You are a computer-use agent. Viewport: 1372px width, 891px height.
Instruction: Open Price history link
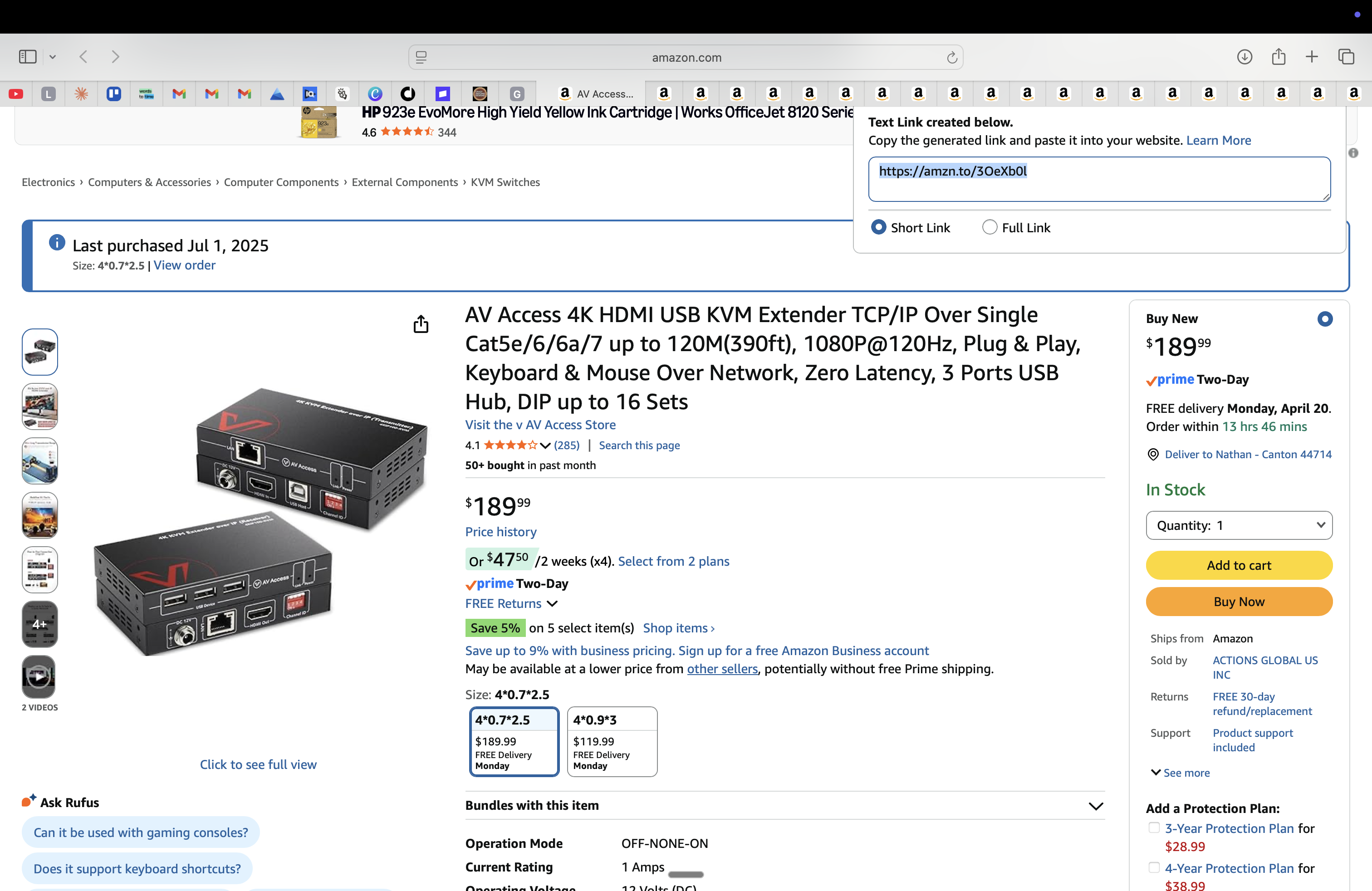pyautogui.click(x=500, y=532)
